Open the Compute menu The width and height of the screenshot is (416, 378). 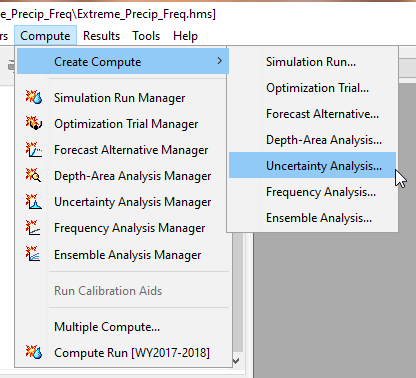tap(45, 36)
